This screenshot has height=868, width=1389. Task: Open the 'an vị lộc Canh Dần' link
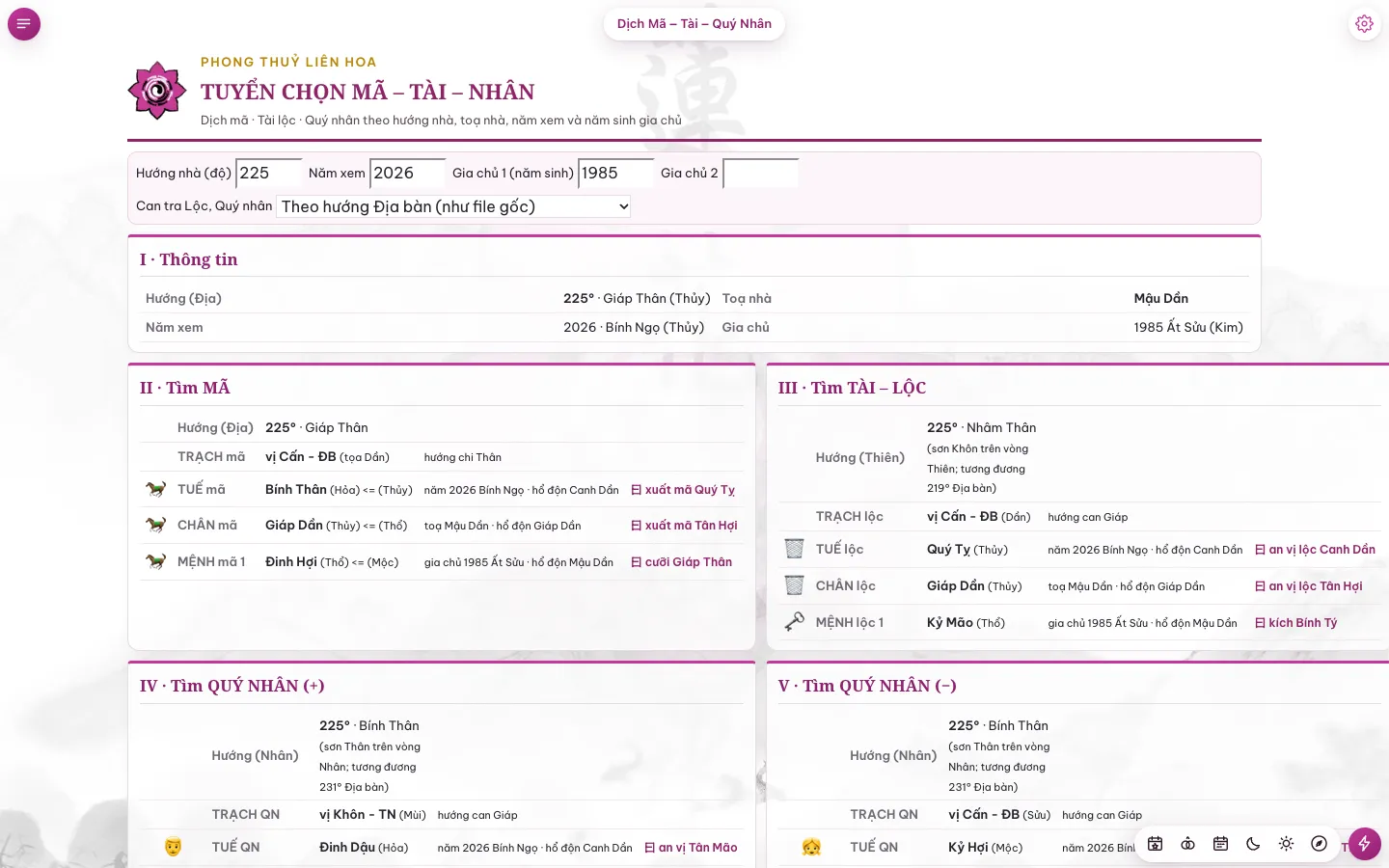point(1315,550)
